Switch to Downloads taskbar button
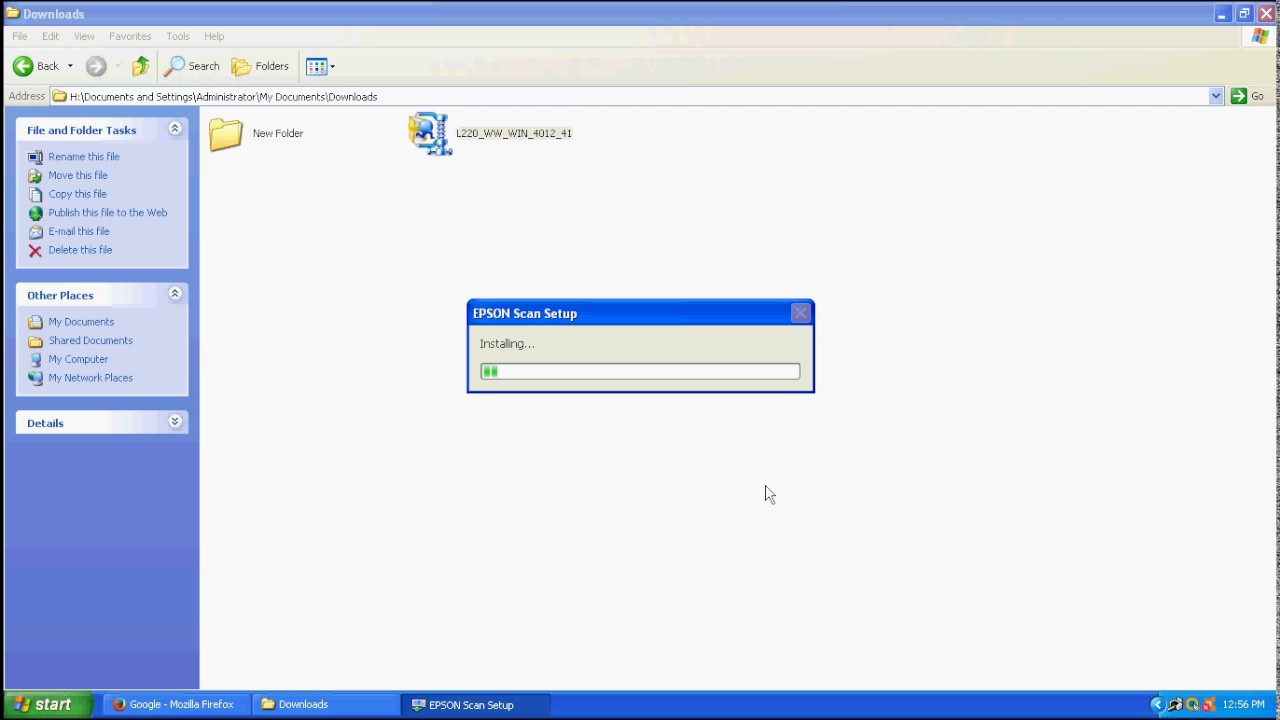The height and width of the screenshot is (720, 1280). coord(324,705)
